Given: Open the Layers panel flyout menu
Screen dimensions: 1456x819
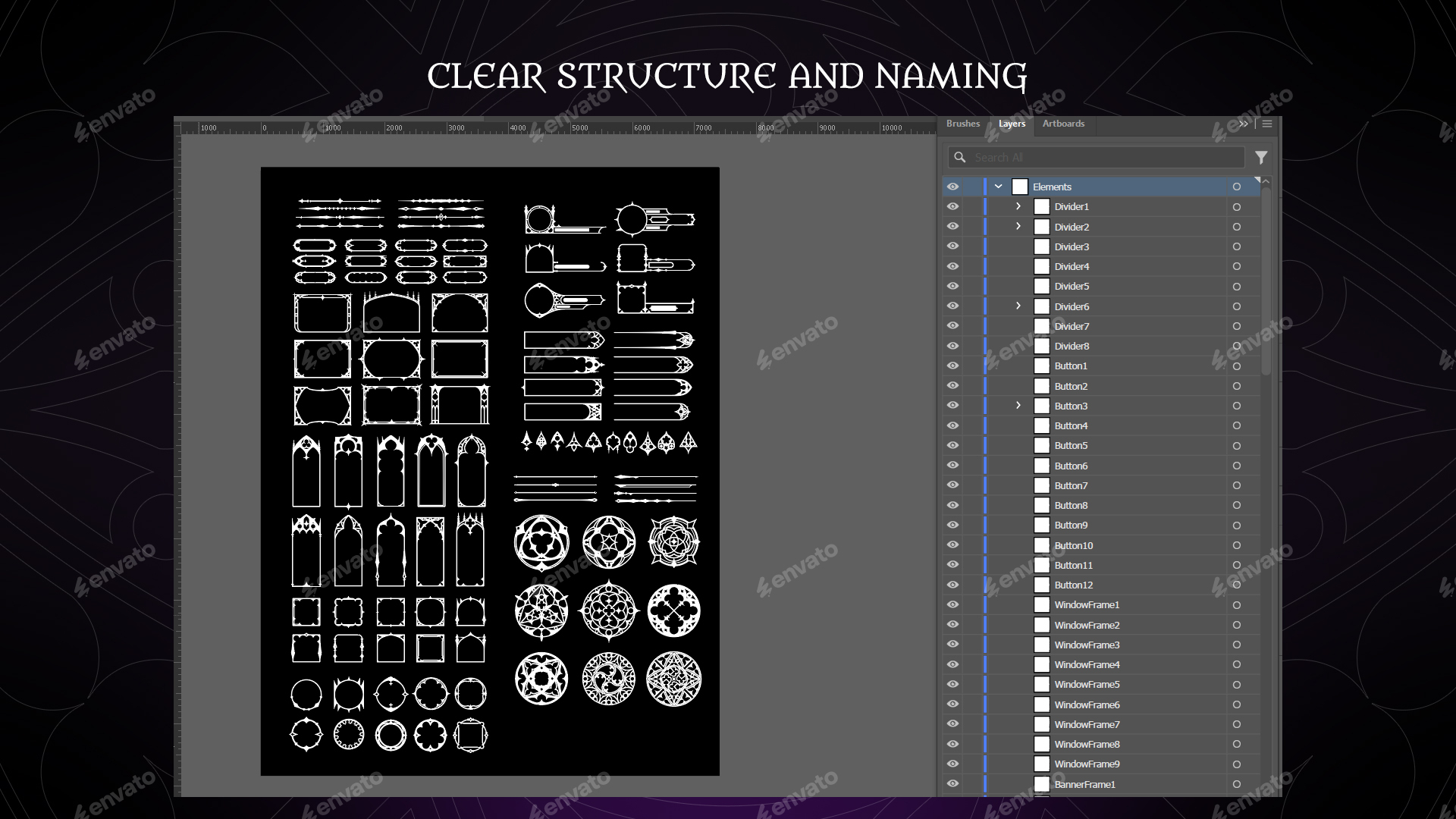Looking at the screenshot, I should (1266, 124).
